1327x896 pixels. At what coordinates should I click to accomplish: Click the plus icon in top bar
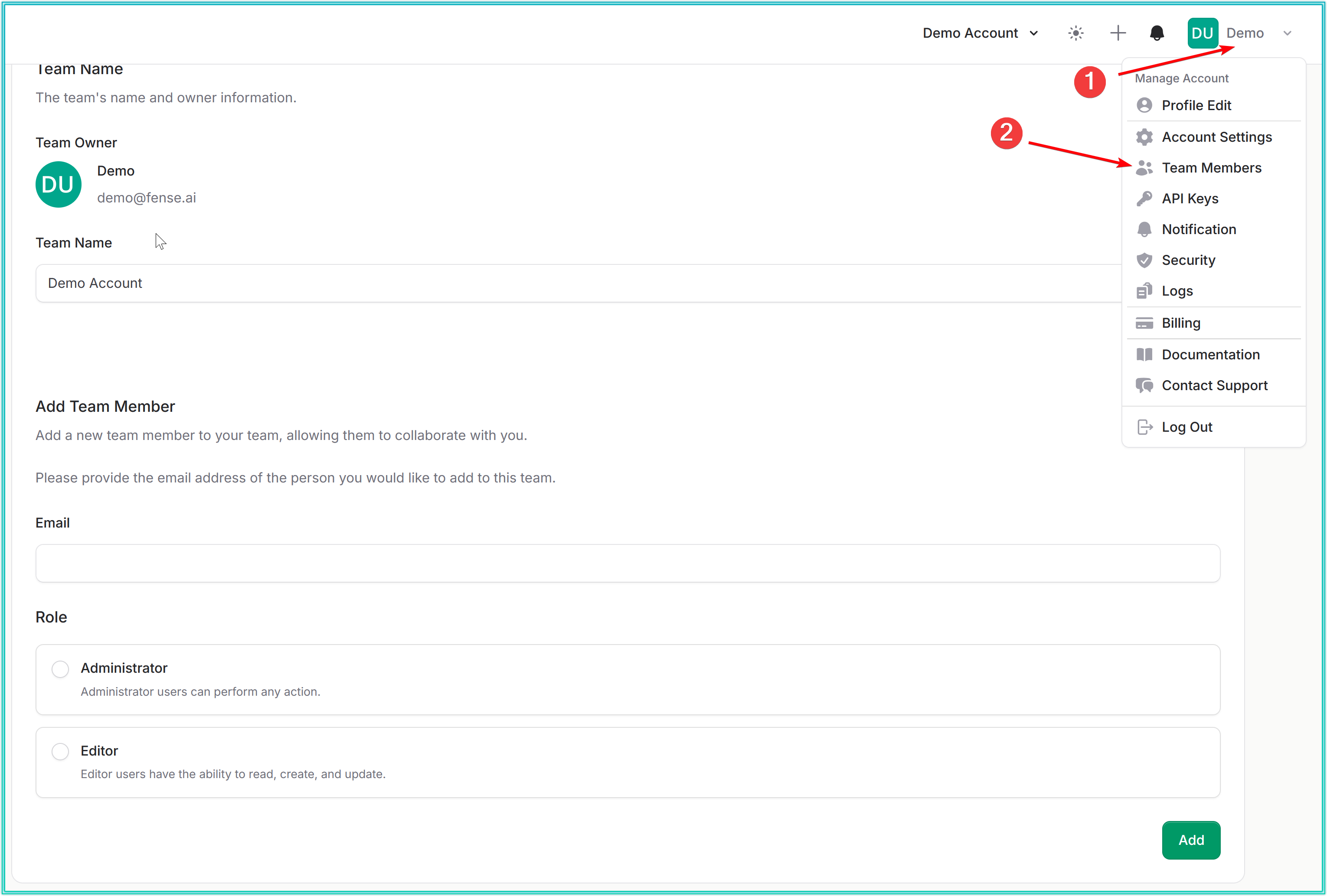pyautogui.click(x=1118, y=33)
